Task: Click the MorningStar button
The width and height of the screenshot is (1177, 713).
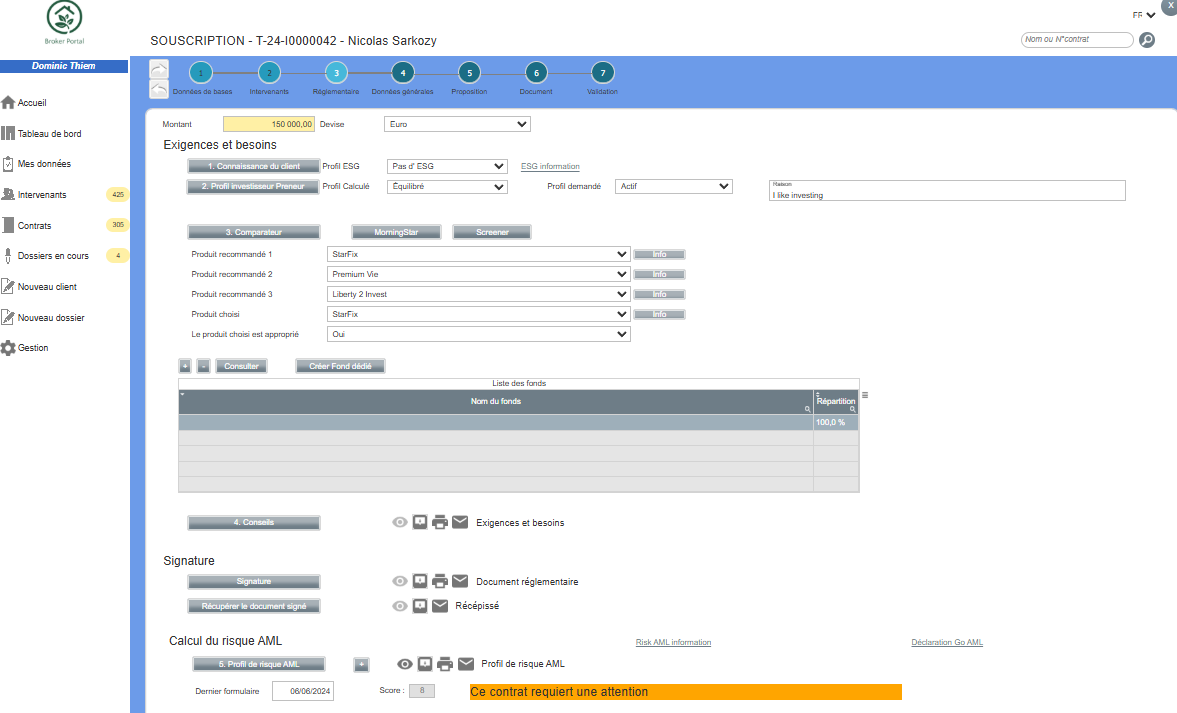Action: [389, 232]
